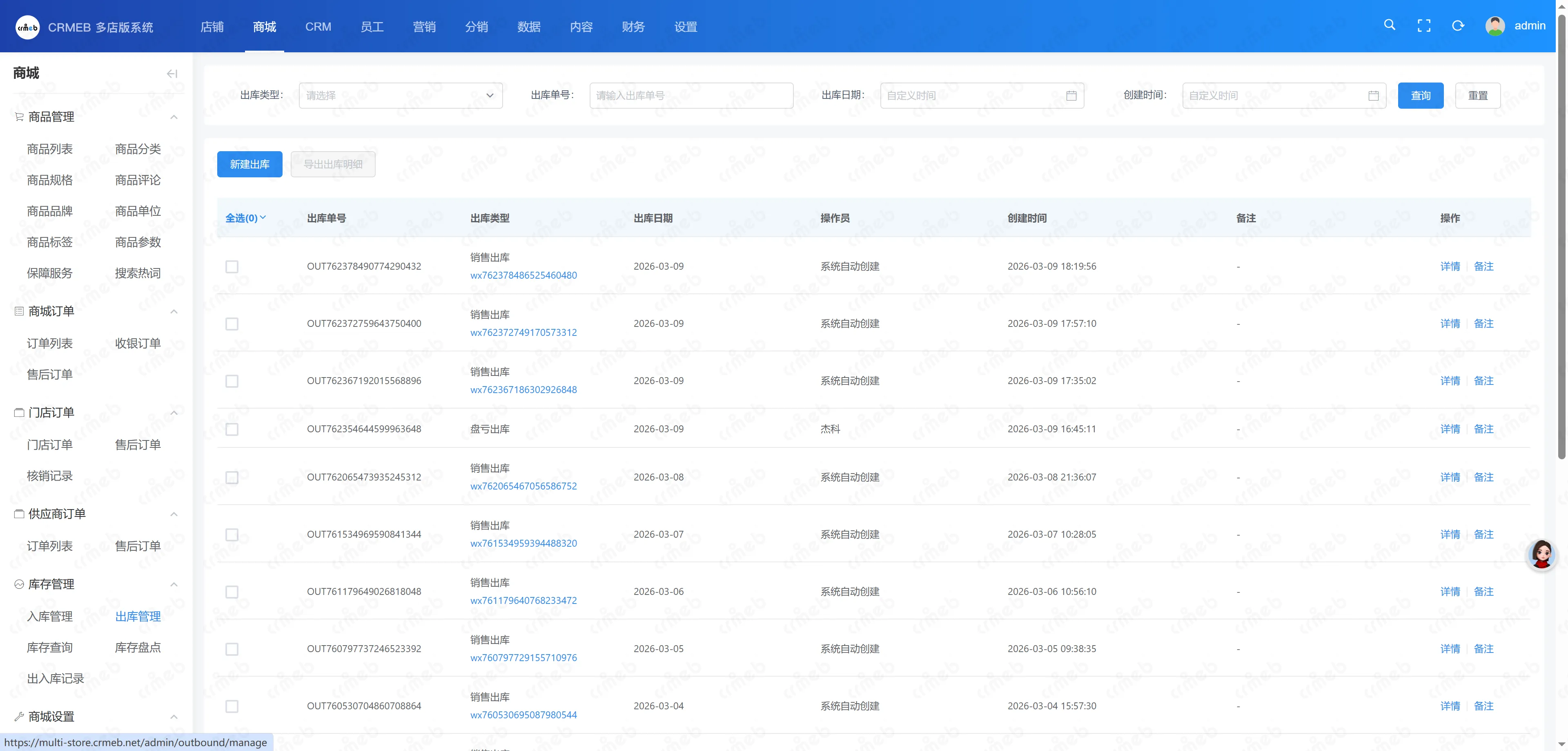Open 入库管理 in sidebar
The image size is (1568, 751).
pos(50,617)
